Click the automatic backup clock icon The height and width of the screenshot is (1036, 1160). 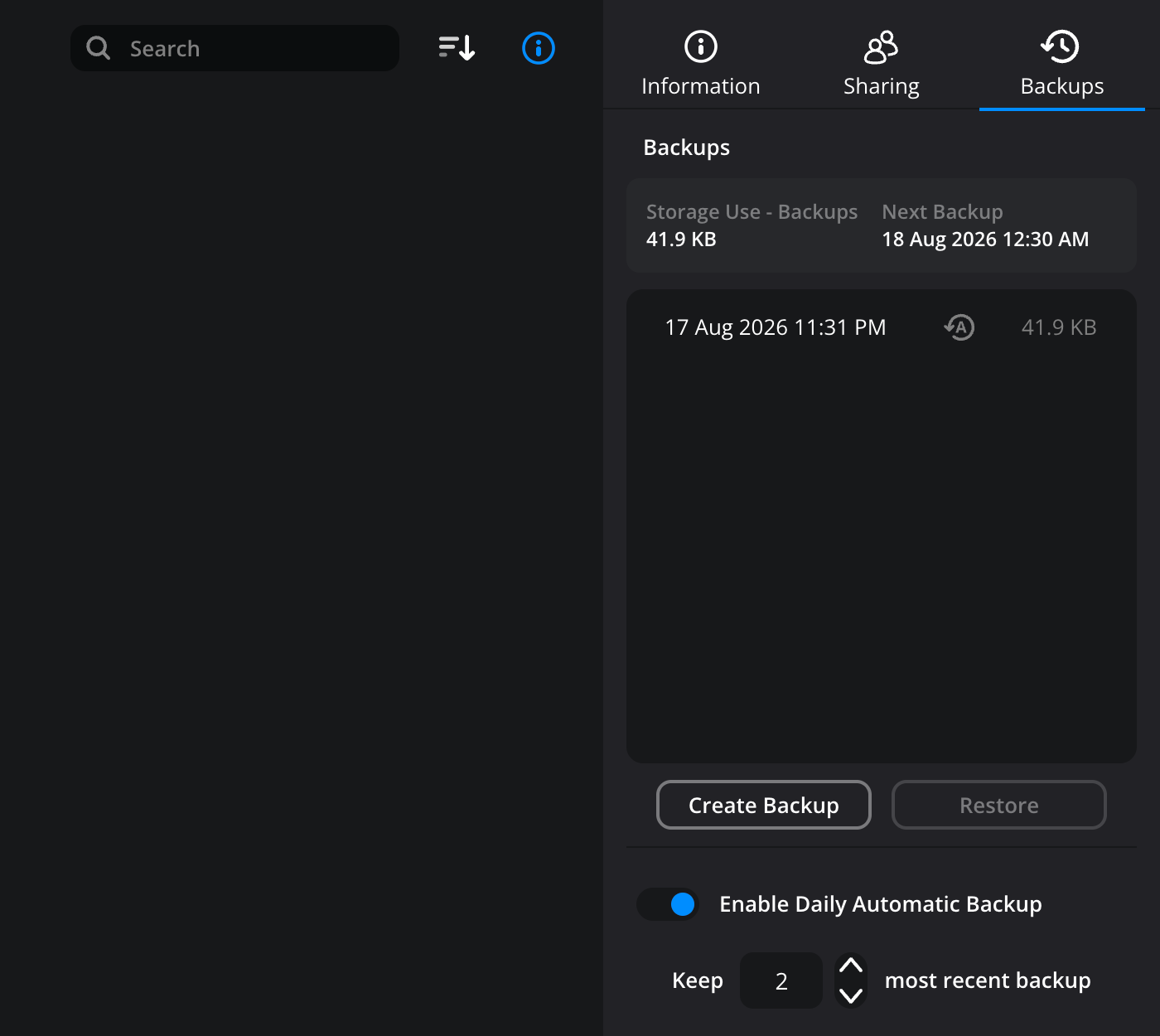(959, 327)
